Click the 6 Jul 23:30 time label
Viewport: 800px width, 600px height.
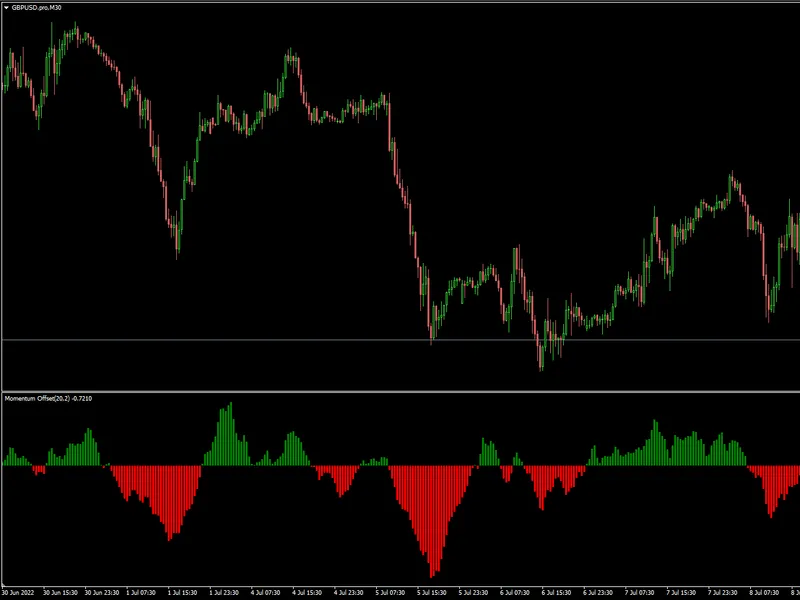[x=598, y=593]
